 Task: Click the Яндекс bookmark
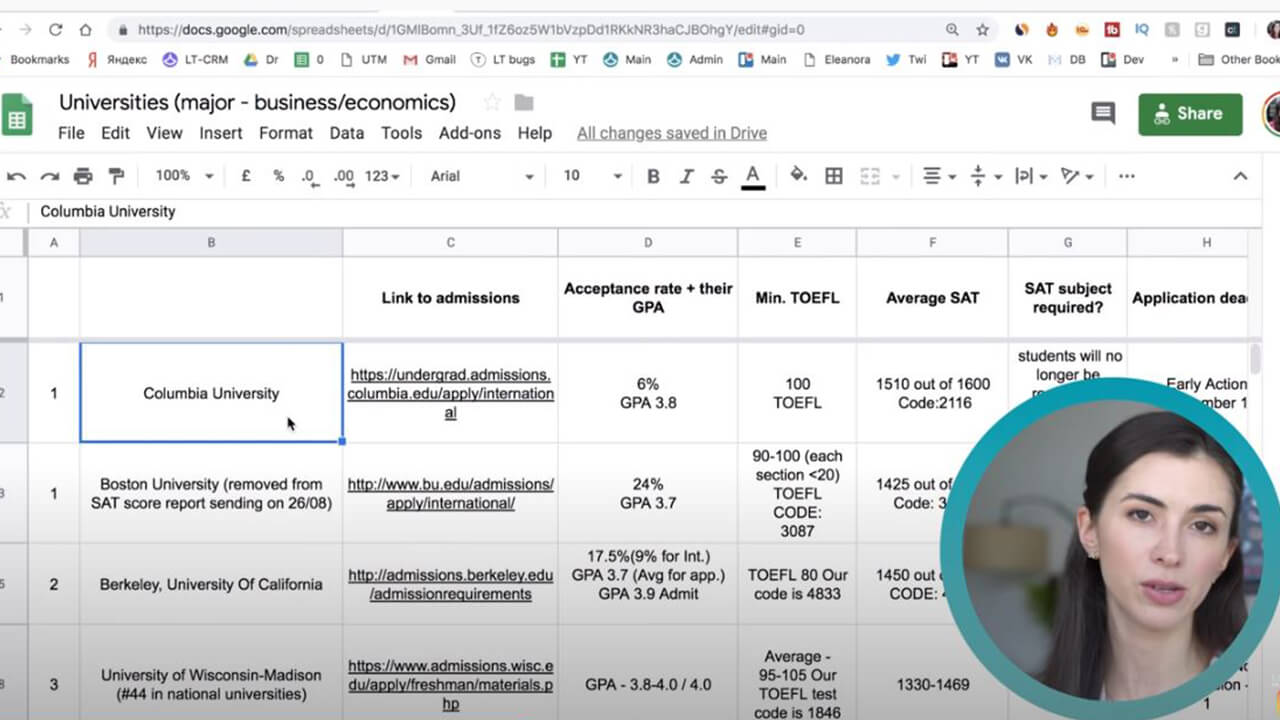116,60
